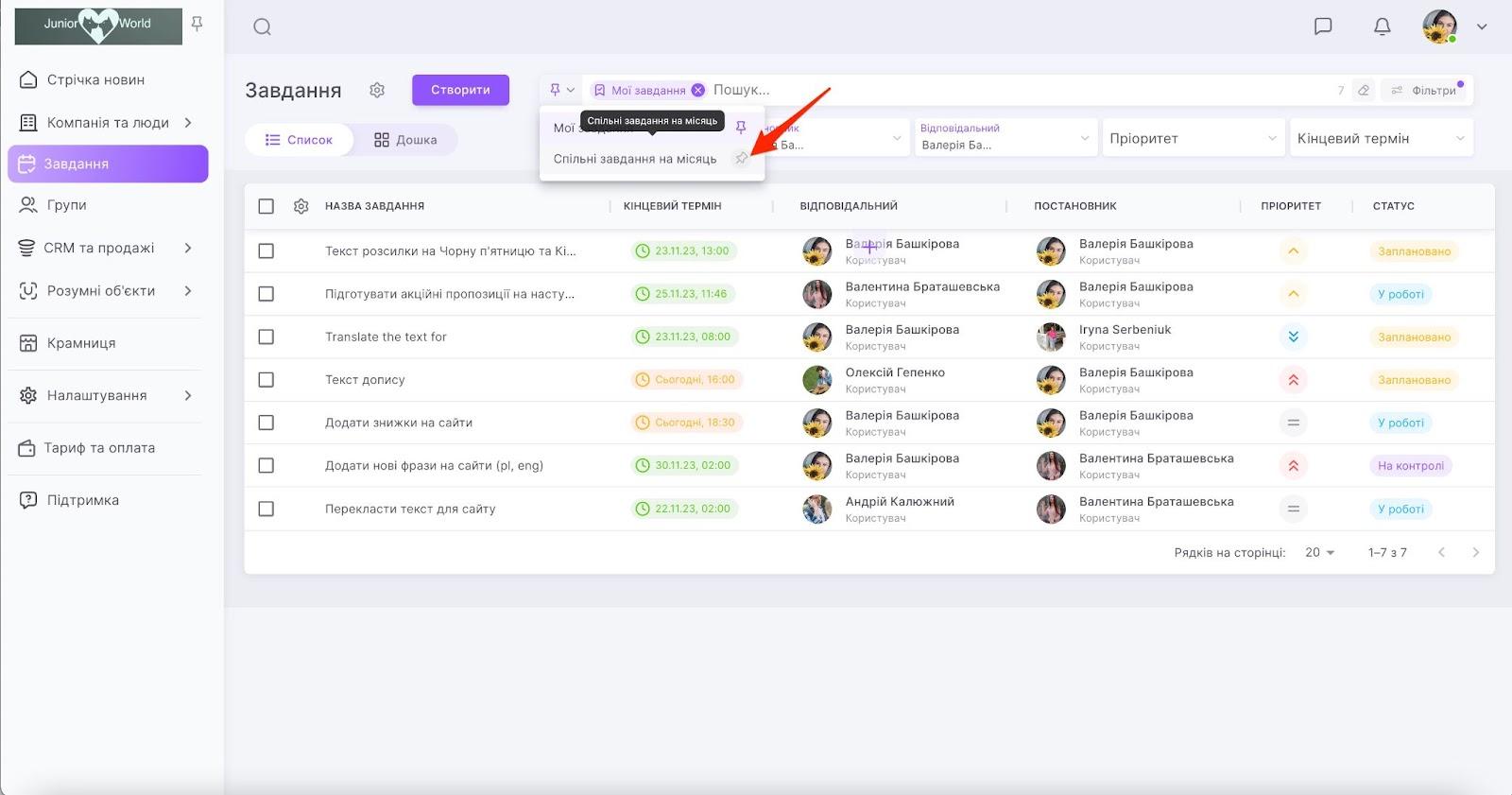Click Iryna Serbeniuk avatar
Screen dimensions: 1512x795
click(1051, 337)
